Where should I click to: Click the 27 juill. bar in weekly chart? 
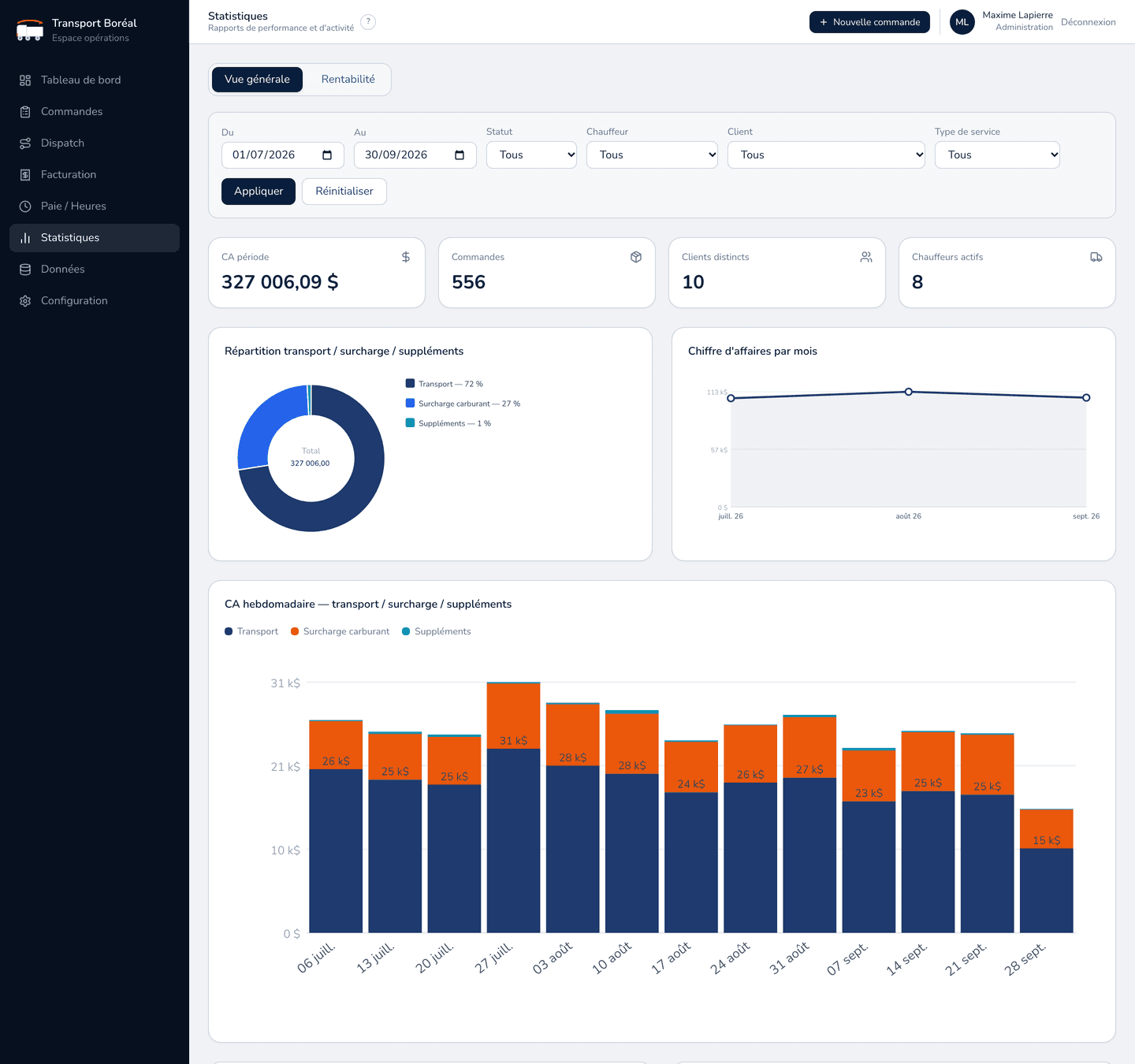click(x=514, y=807)
